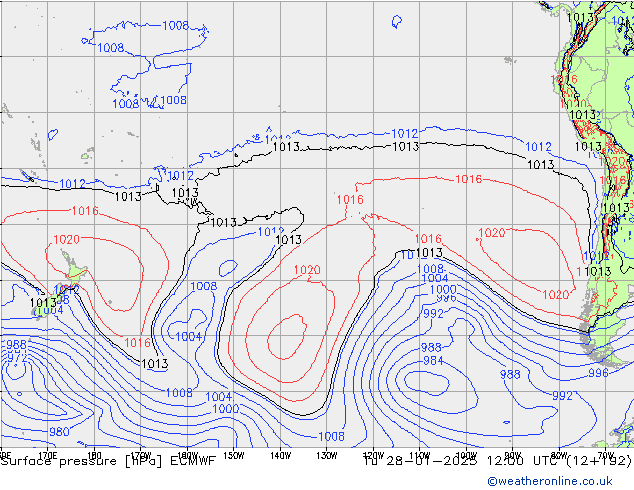This screenshot has width=634, height=490.
Task: Select the 972 low-pressure isobar label
Action: pos(17,357)
